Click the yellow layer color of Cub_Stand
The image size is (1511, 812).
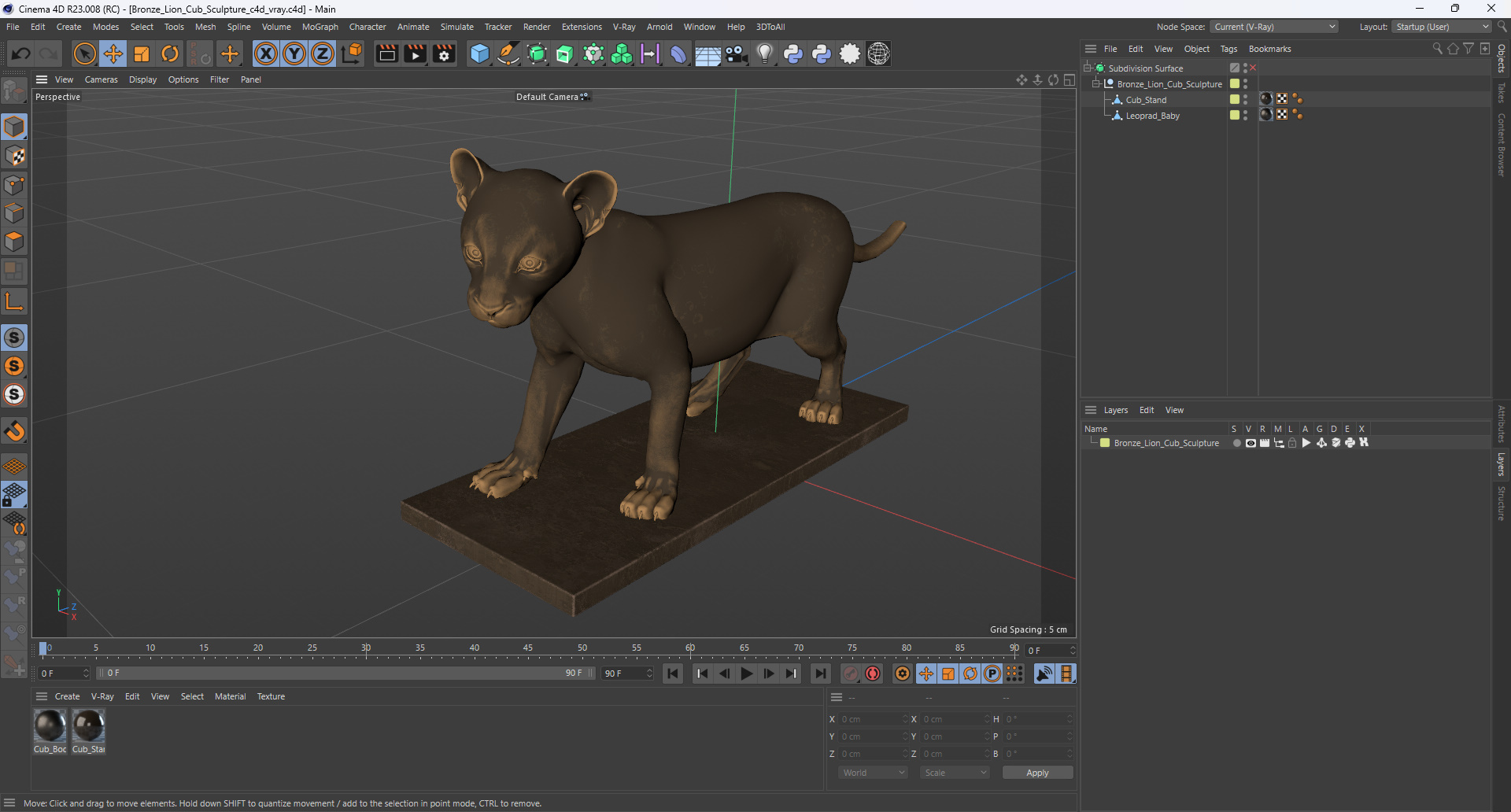pos(1235,100)
